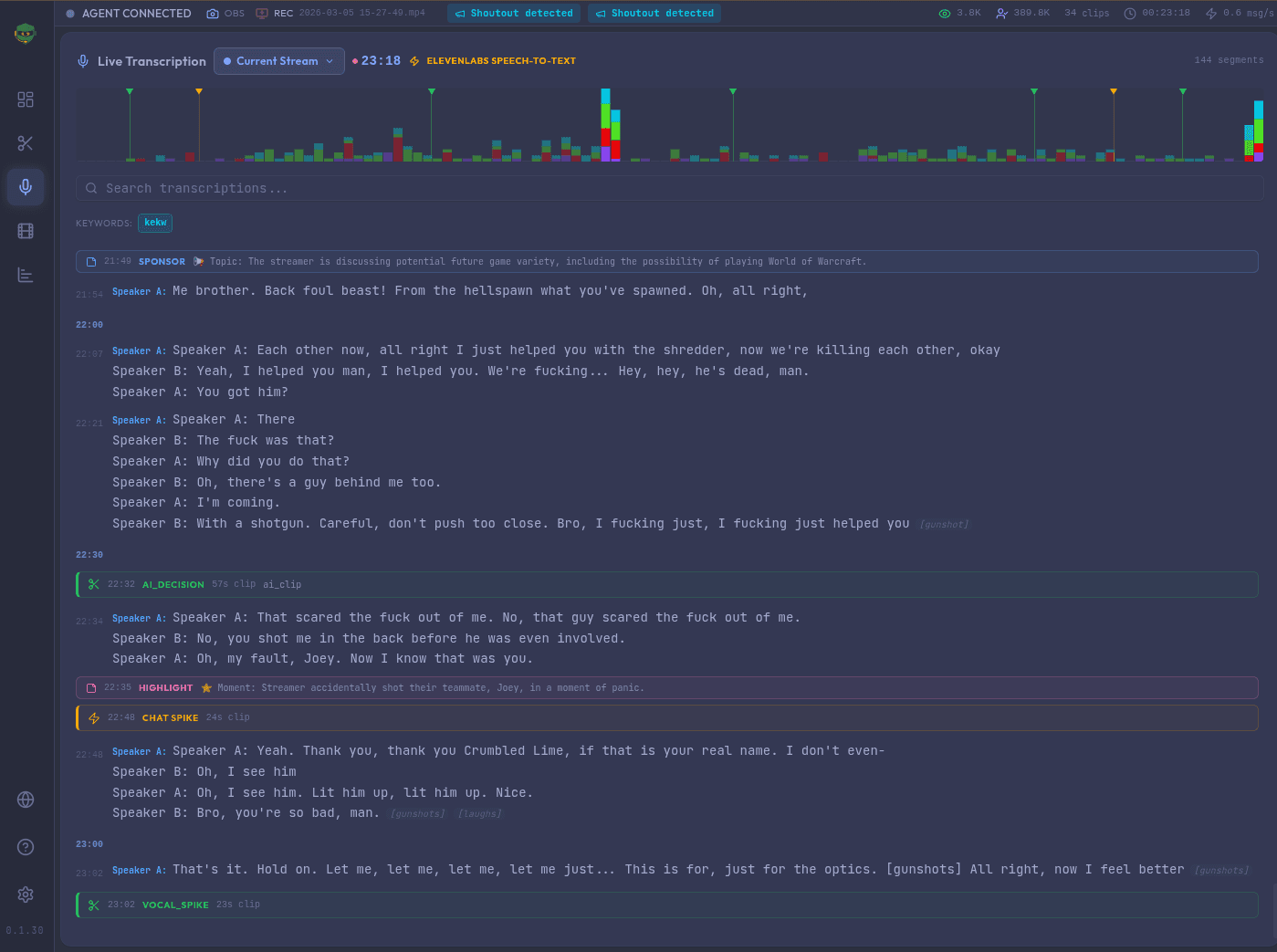Viewport: 1277px width, 952px height.
Task: Click the uptime clock icon
Action: pos(1130,14)
